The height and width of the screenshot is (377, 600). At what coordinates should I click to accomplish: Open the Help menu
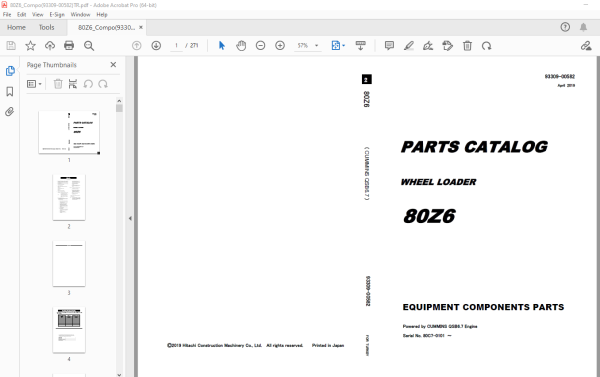coord(102,15)
